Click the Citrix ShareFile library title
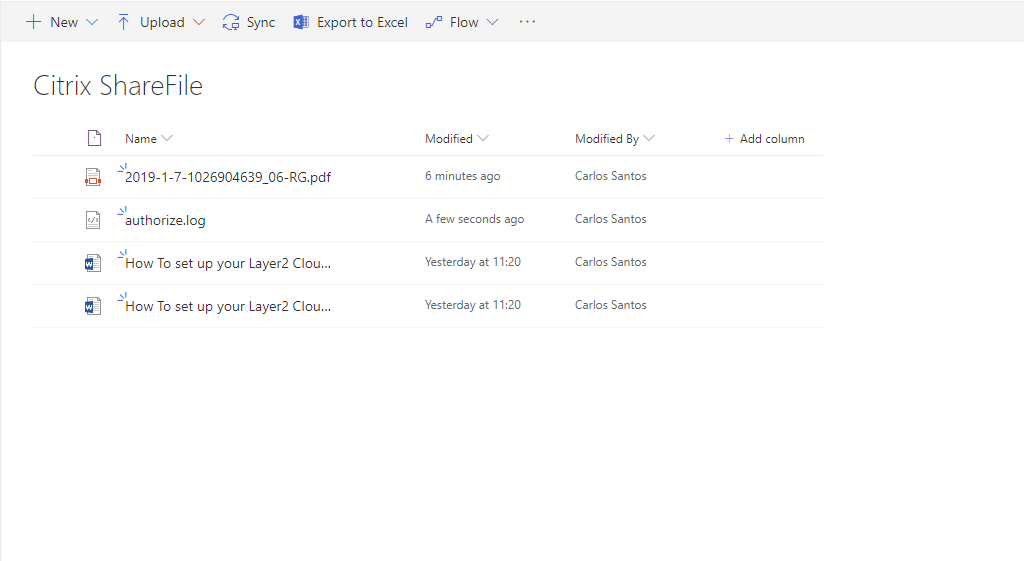Screen dimensions: 1024x561 coord(118,86)
